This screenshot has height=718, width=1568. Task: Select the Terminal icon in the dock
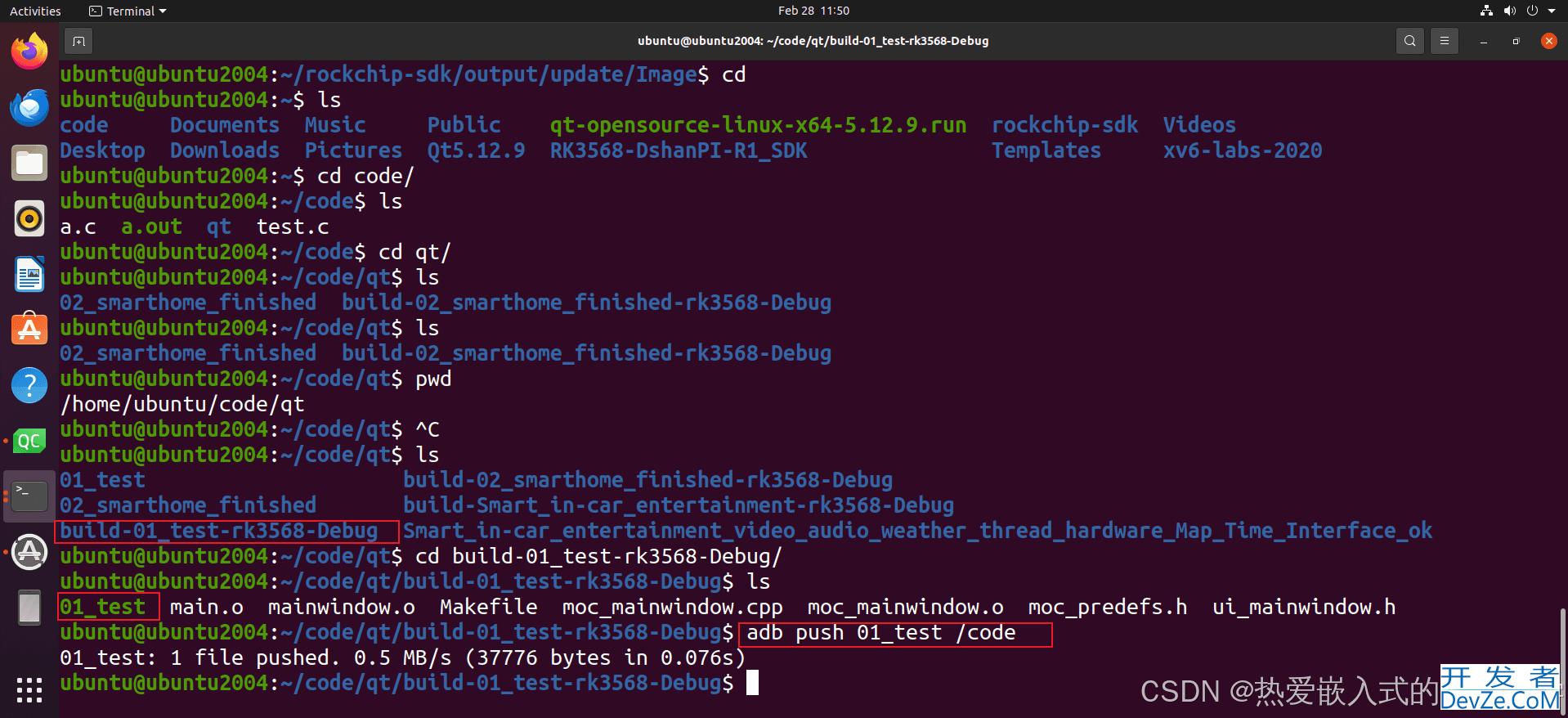(x=29, y=496)
